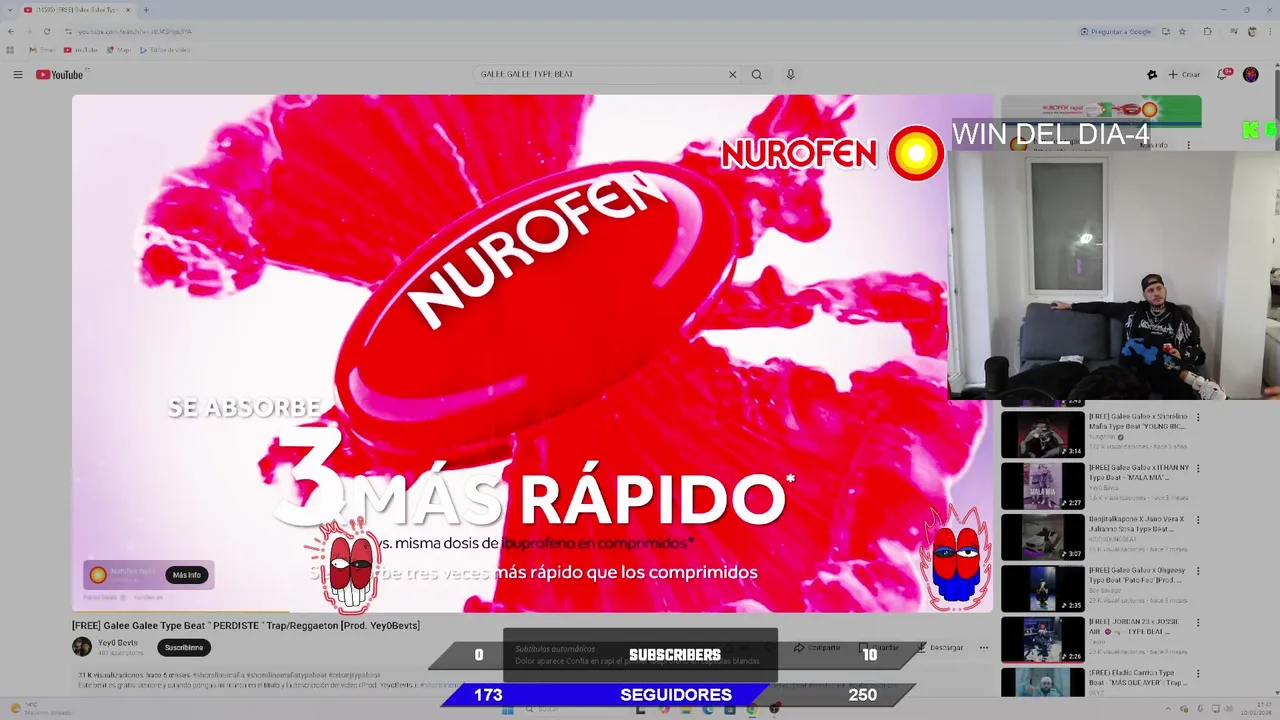Start voice search with the microphone icon
Image resolution: width=1280 pixels, height=720 pixels.
coord(790,75)
